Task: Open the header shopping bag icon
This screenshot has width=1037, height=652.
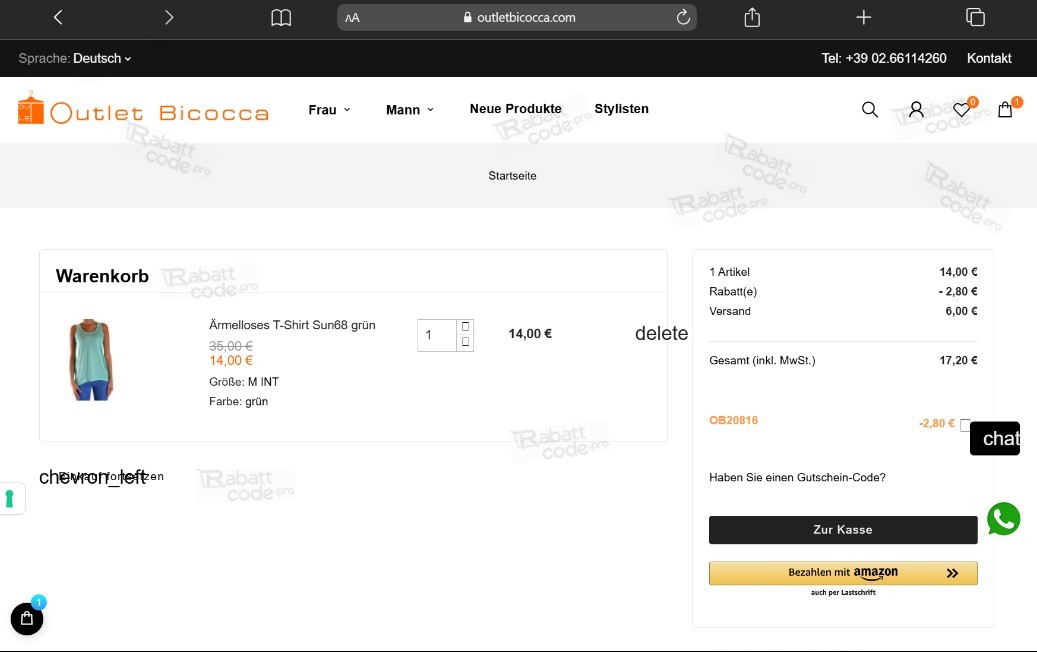Action: click(1007, 108)
